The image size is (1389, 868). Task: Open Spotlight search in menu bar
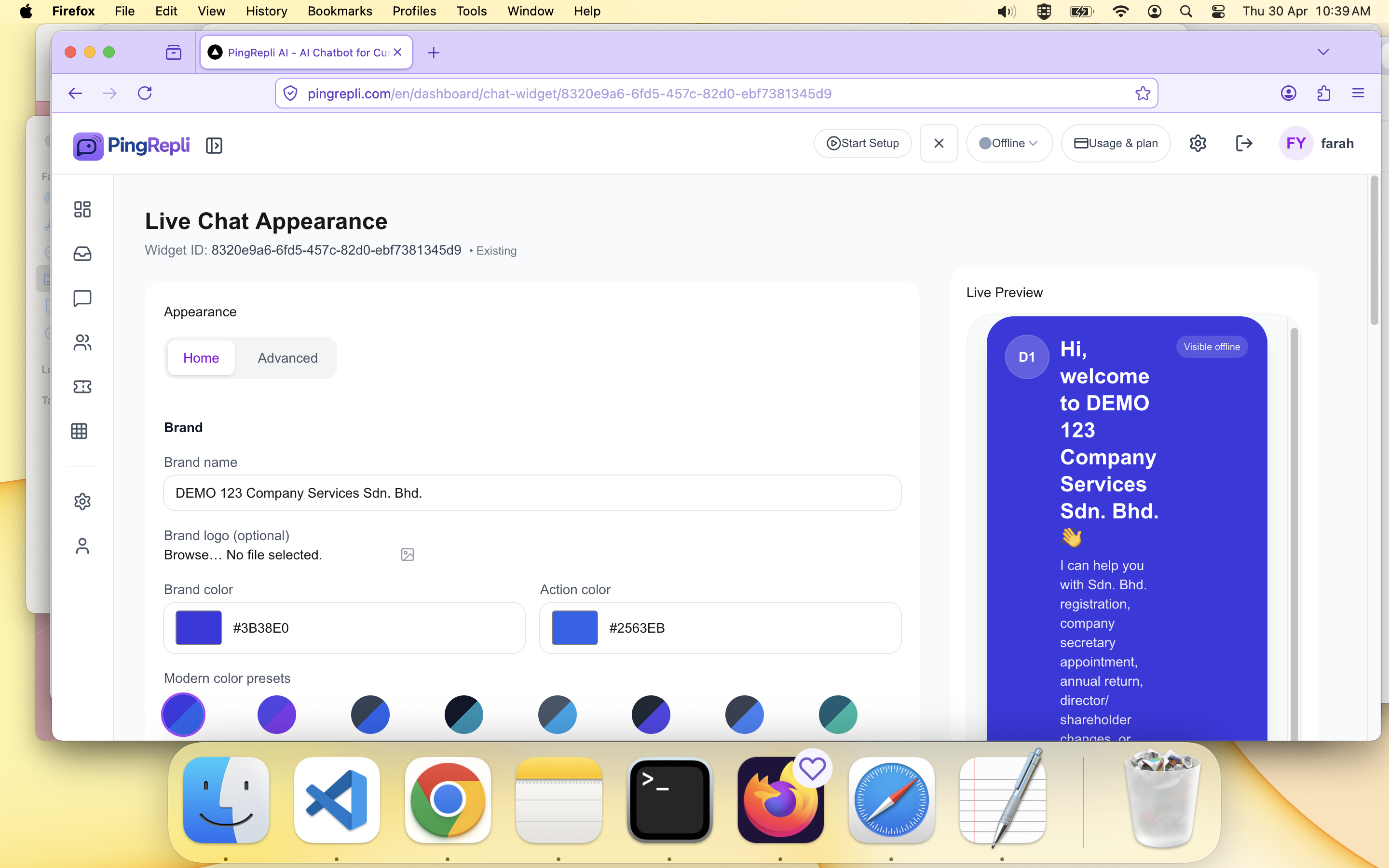click(x=1186, y=12)
